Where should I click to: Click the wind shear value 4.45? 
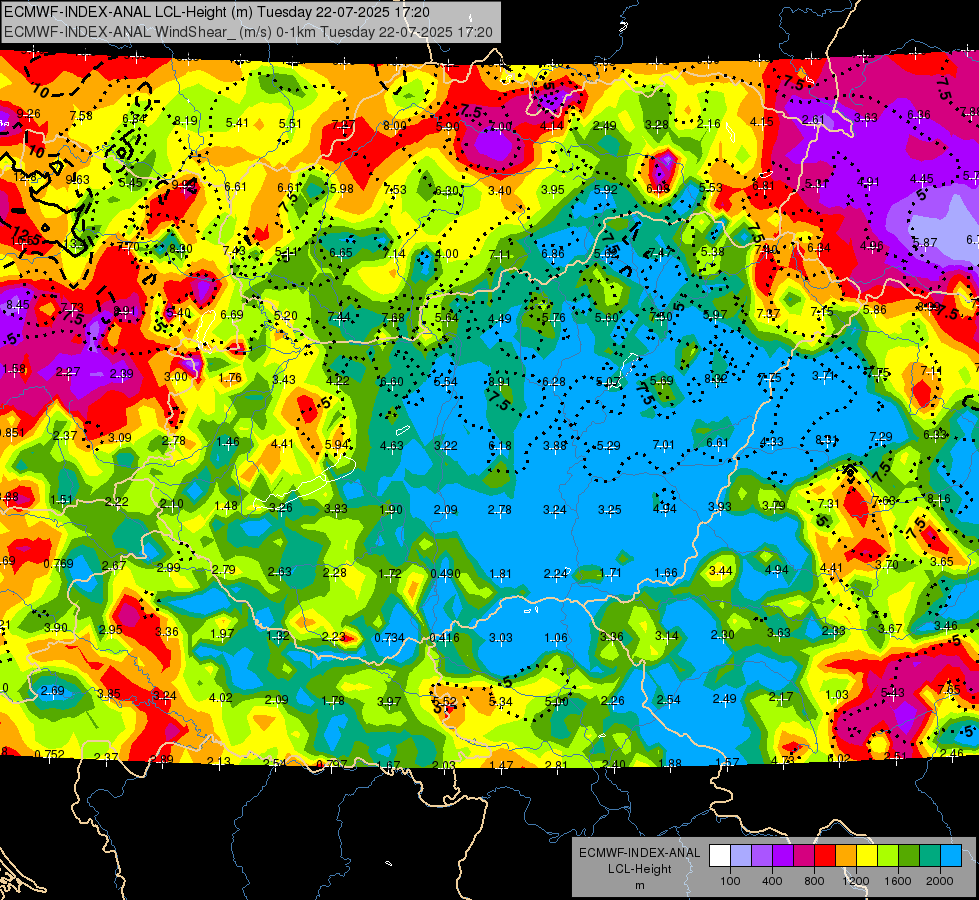pyautogui.click(x=922, y=179)
